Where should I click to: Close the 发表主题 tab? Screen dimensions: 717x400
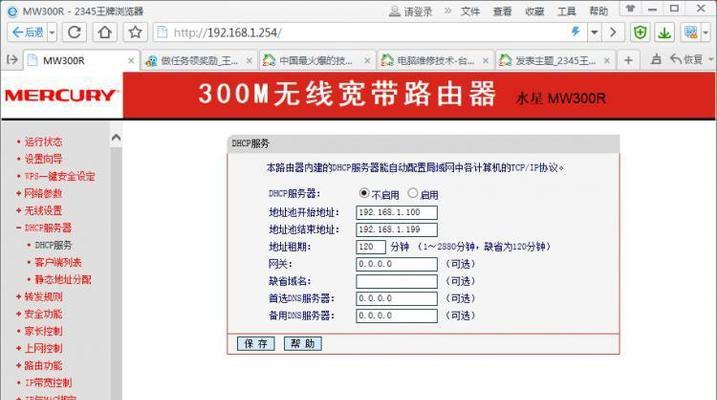607,60
